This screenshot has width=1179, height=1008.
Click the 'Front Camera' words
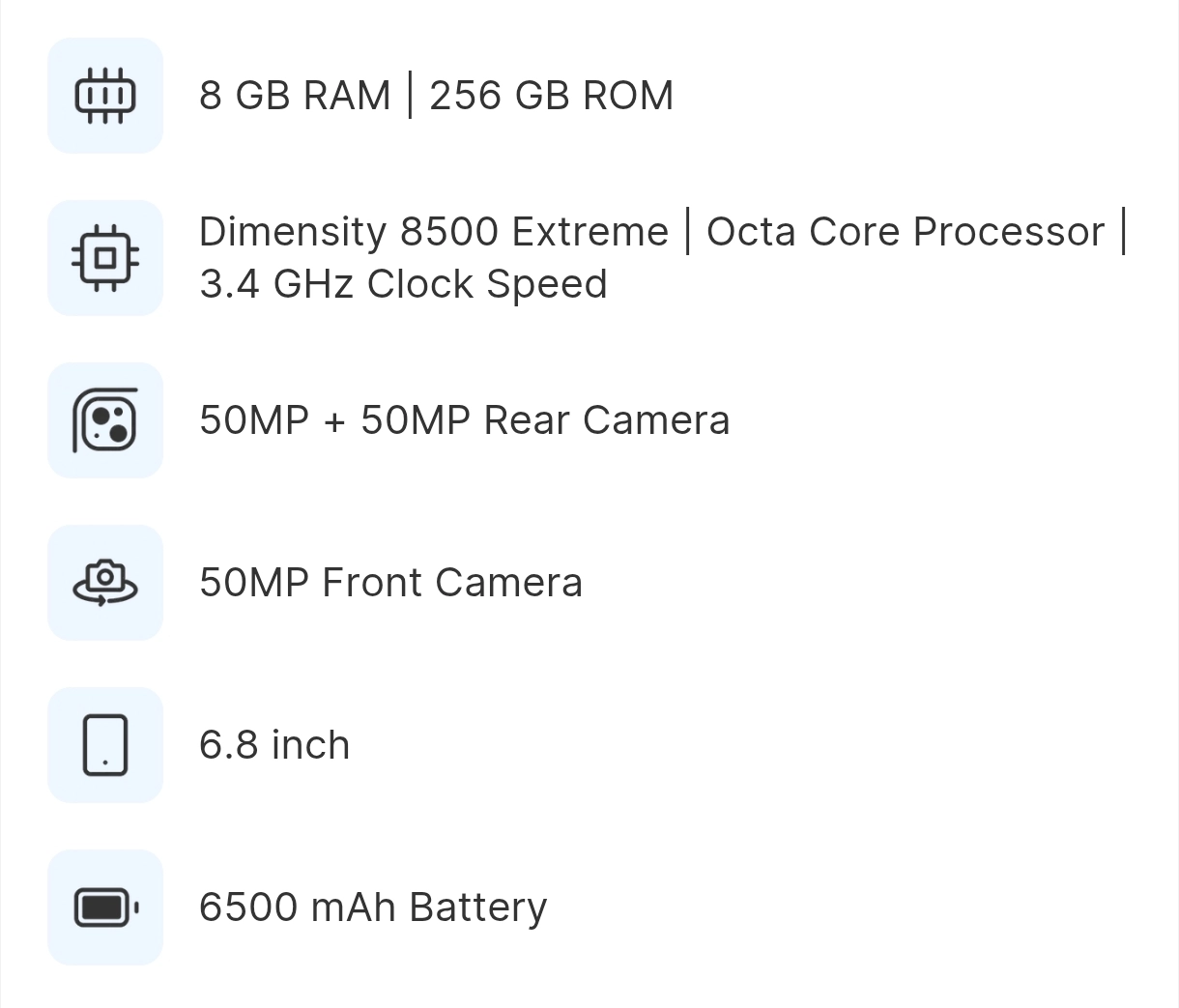(x=452, y=583)
